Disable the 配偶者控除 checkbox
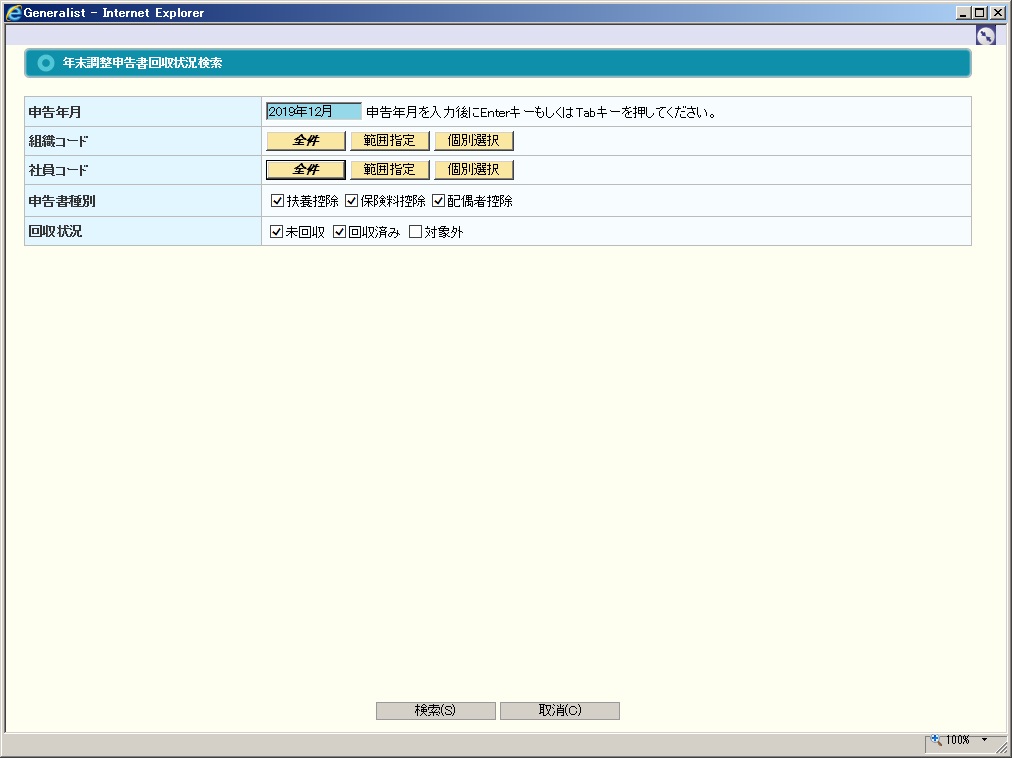 [x=438, y=201]
